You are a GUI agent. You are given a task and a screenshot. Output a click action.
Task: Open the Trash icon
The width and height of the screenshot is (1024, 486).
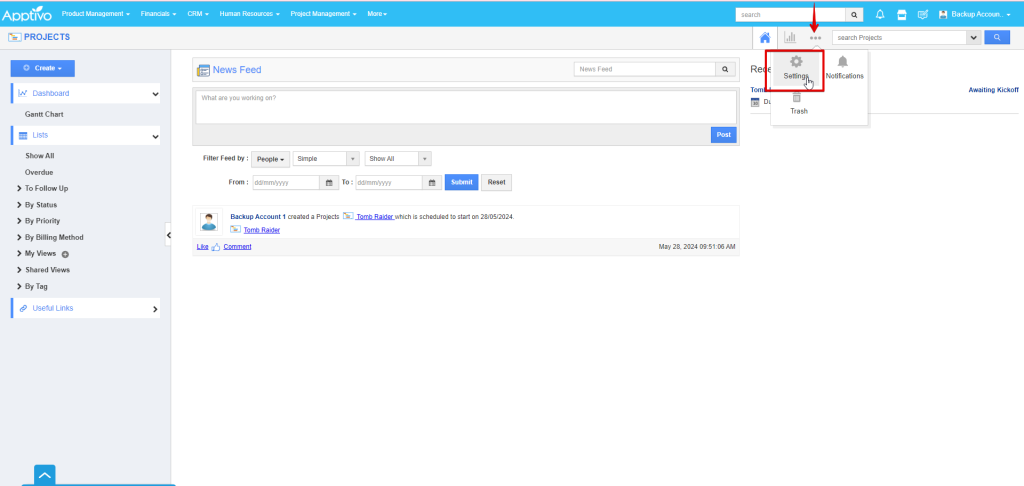pyautogui.click(x=797, y=102)
